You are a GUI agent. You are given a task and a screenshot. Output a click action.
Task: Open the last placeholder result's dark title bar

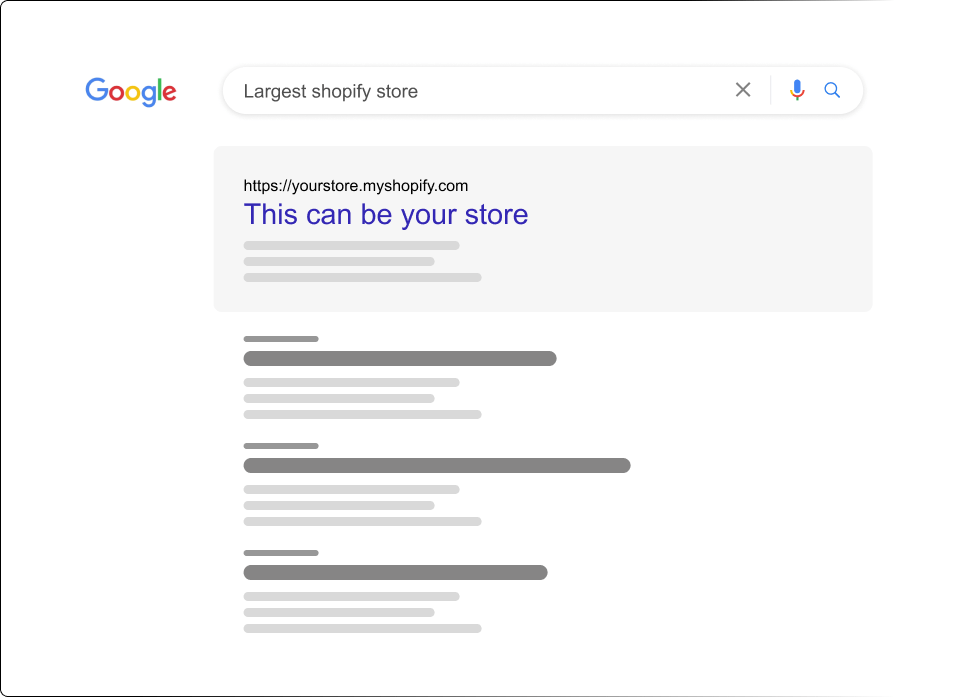pos(395,572)
